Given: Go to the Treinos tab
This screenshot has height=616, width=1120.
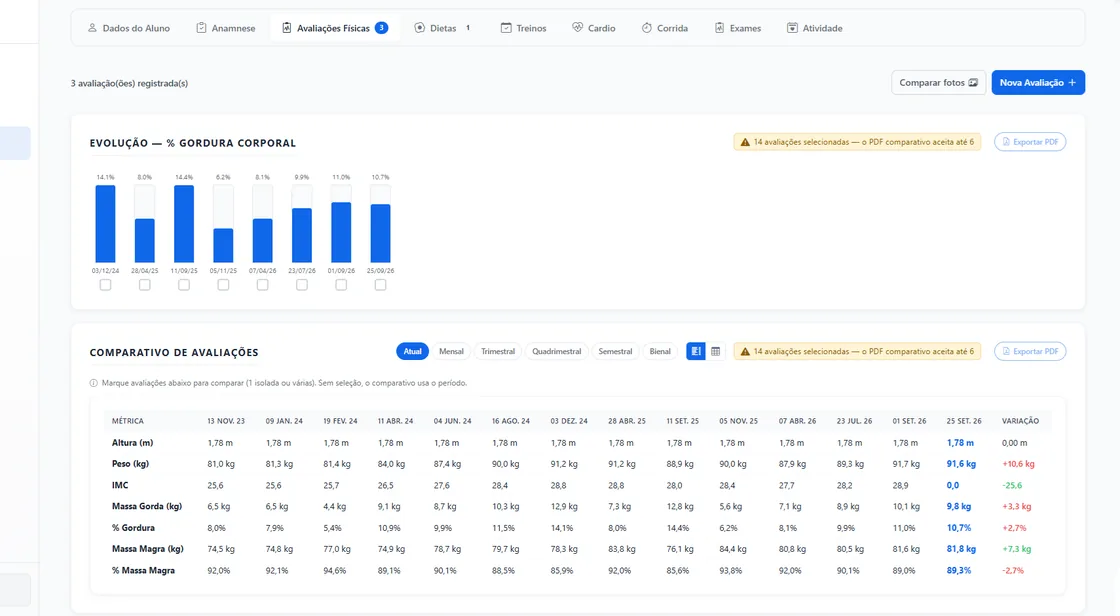Looking at the screenshot, I should 524,28.
